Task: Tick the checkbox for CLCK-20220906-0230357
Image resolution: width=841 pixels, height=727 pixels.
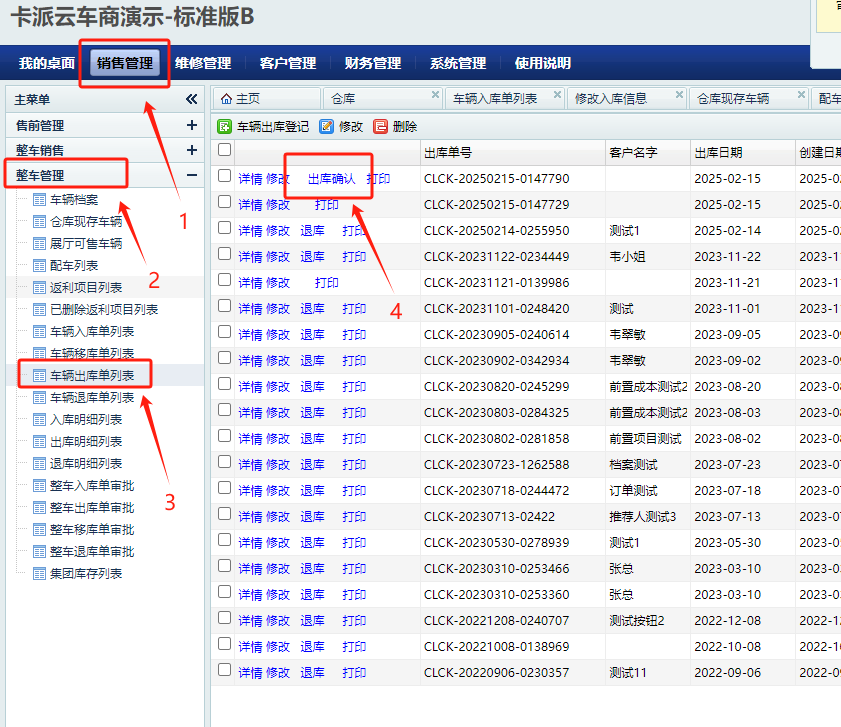Action: (x=225, y=671)
